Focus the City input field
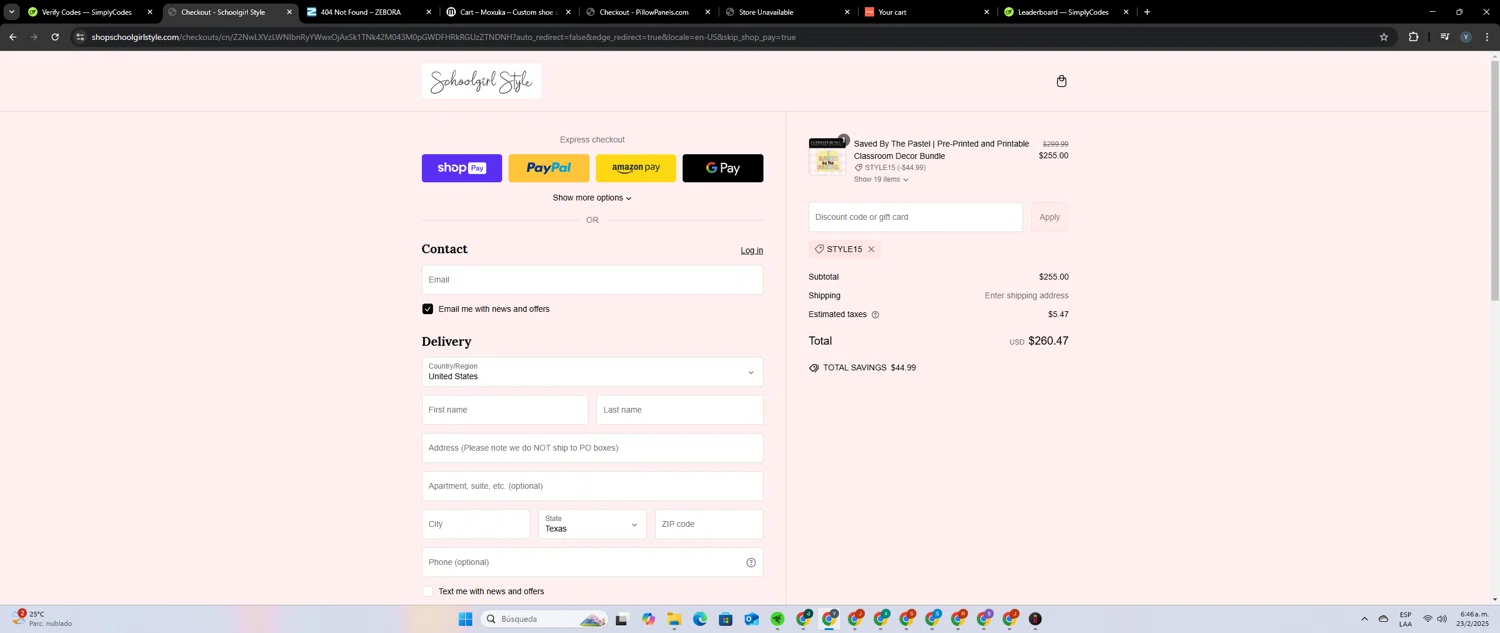 click(476, 524)
